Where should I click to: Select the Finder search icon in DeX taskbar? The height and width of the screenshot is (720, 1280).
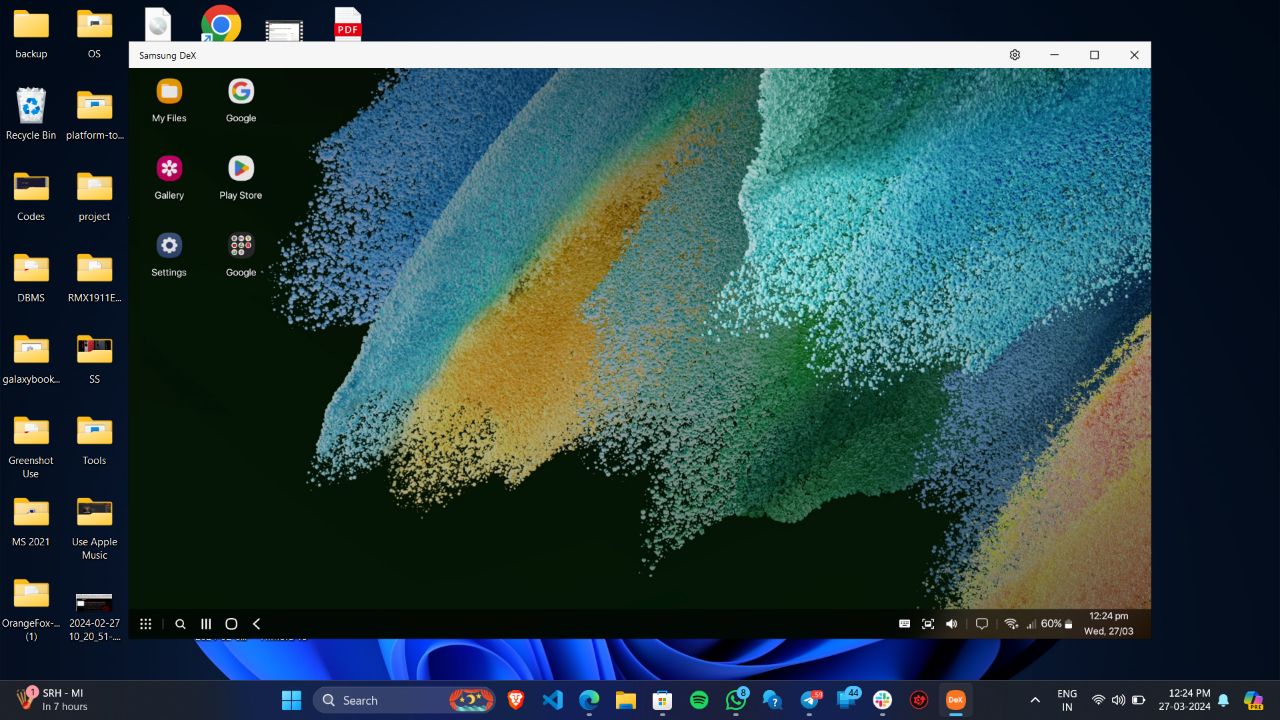pyautogui.click(x=180, y=623)
